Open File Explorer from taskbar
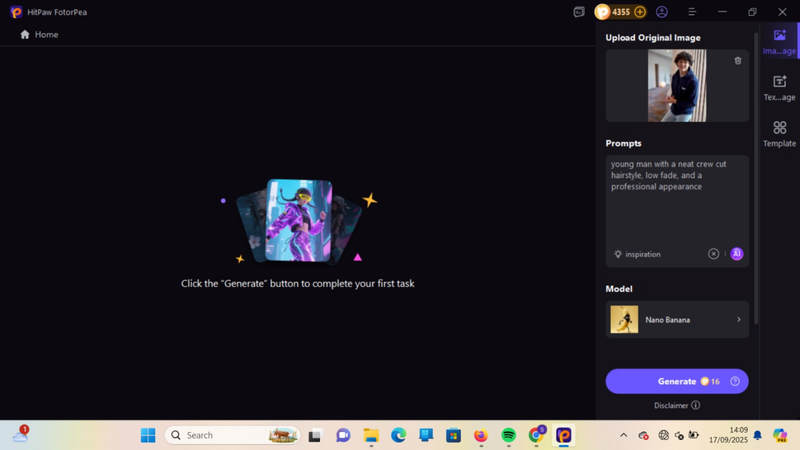Screen dimensions: 800x450 pyautogui.click(x=371, y=435)
